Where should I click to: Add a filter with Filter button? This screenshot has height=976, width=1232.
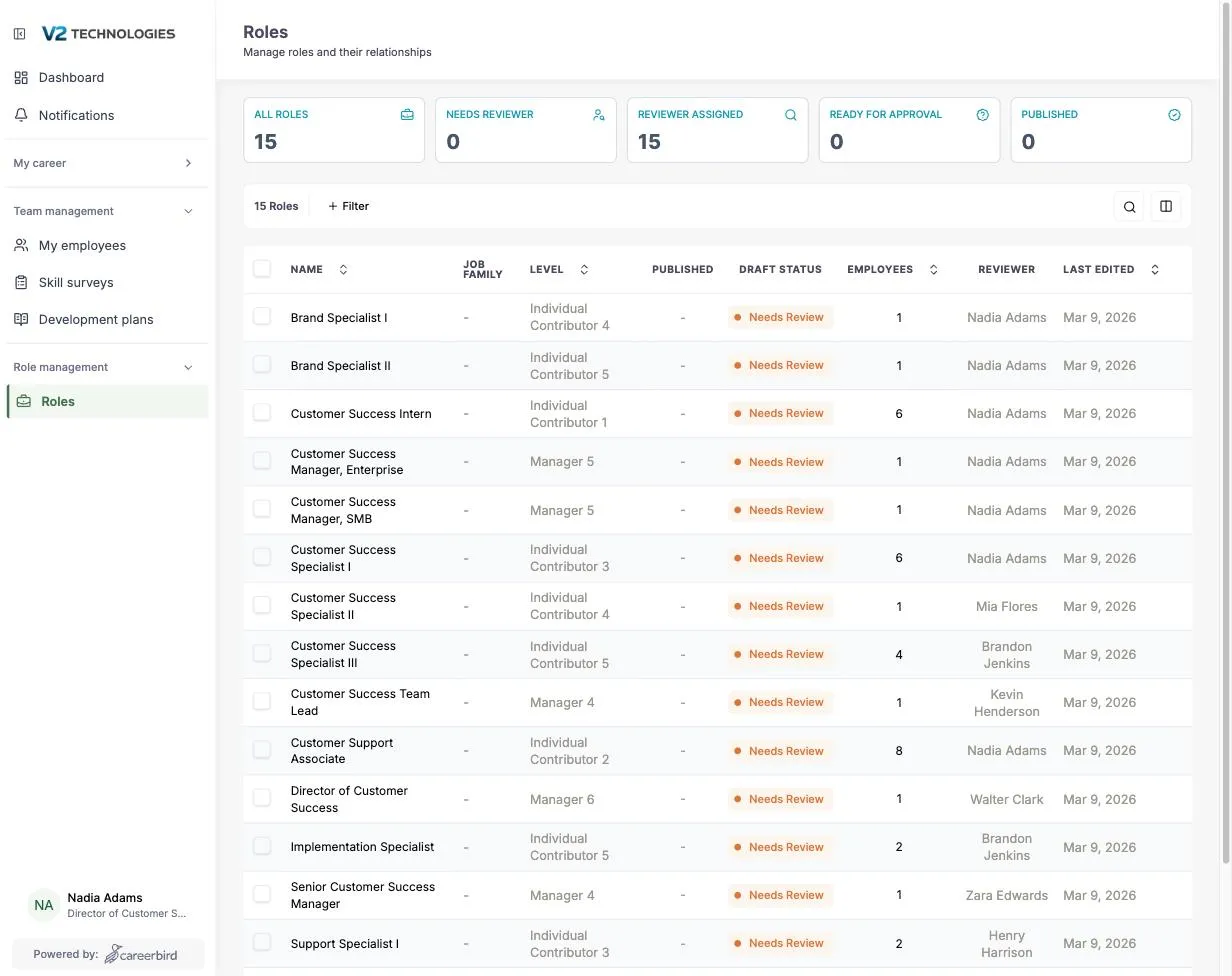(349, 206)
